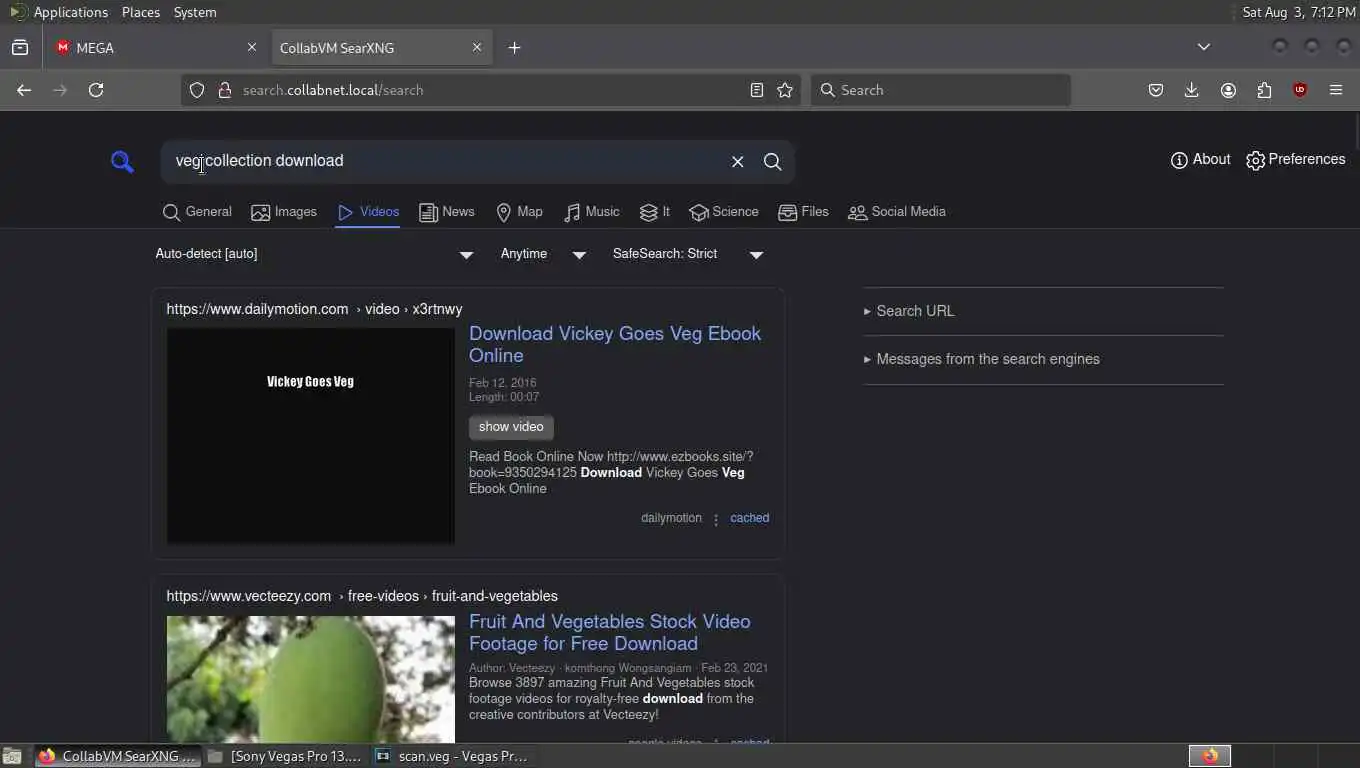Close the CollabVM SearXNG tab
This screenshot has width=1360, height=768.
pyautogui.click(x=477, y=47)
